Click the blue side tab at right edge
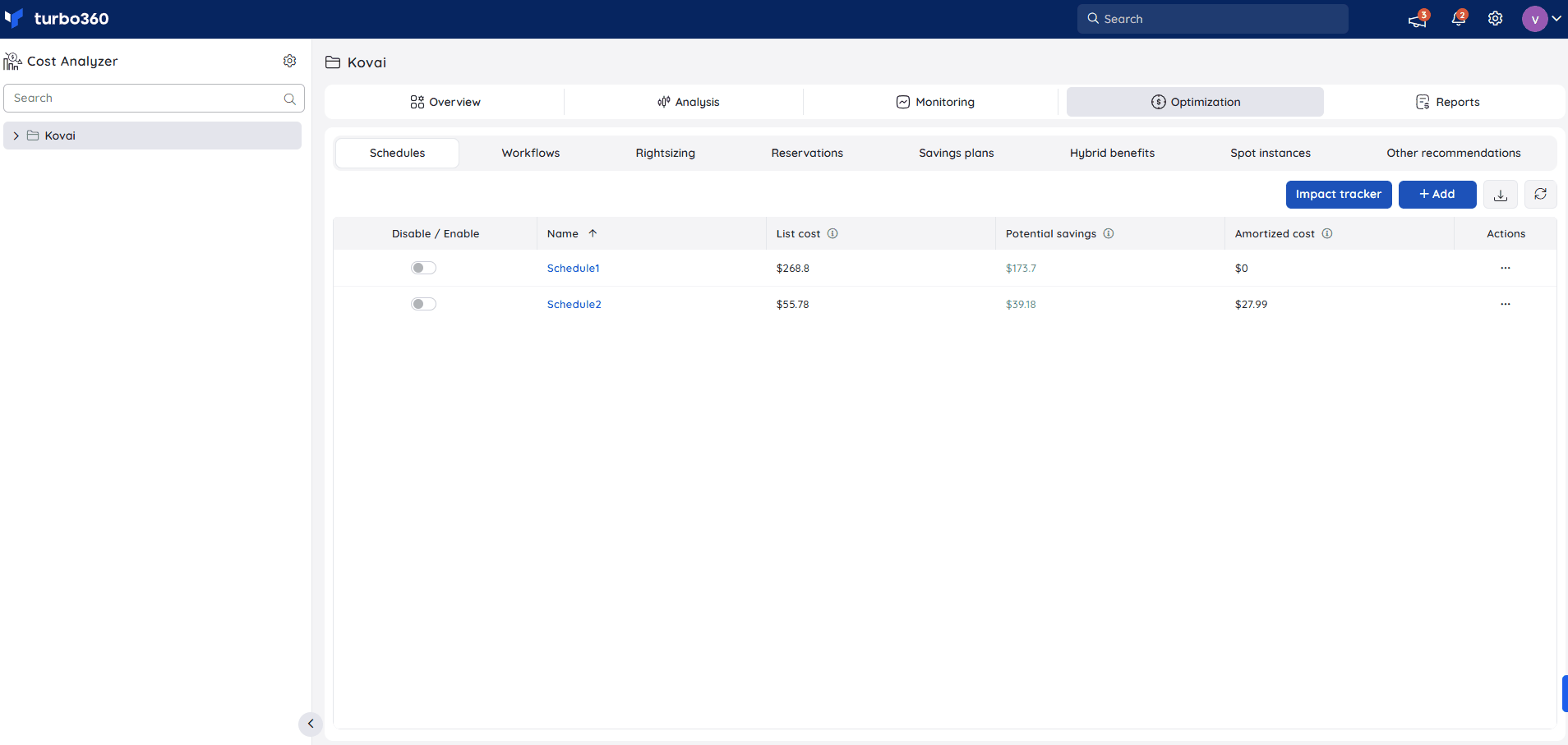This screenshot has width=1568, height=745. tap(1565, 693)
